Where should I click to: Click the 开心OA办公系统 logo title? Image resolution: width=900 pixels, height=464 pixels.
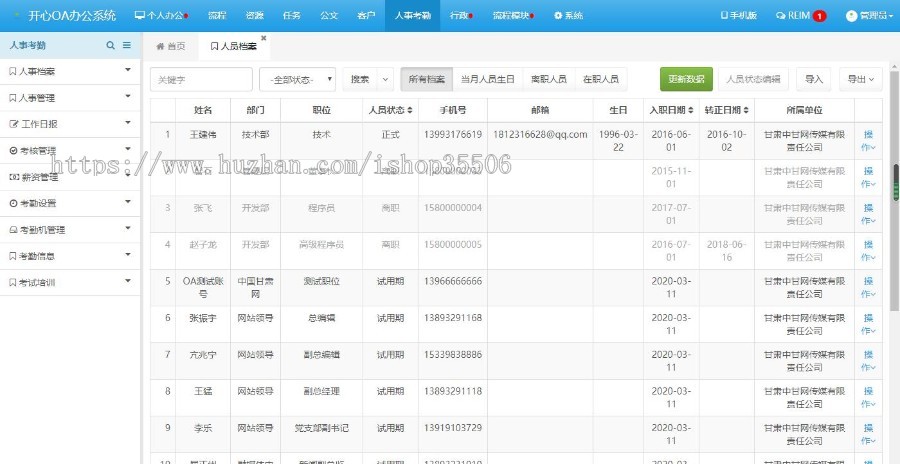[x=72, y=16]
